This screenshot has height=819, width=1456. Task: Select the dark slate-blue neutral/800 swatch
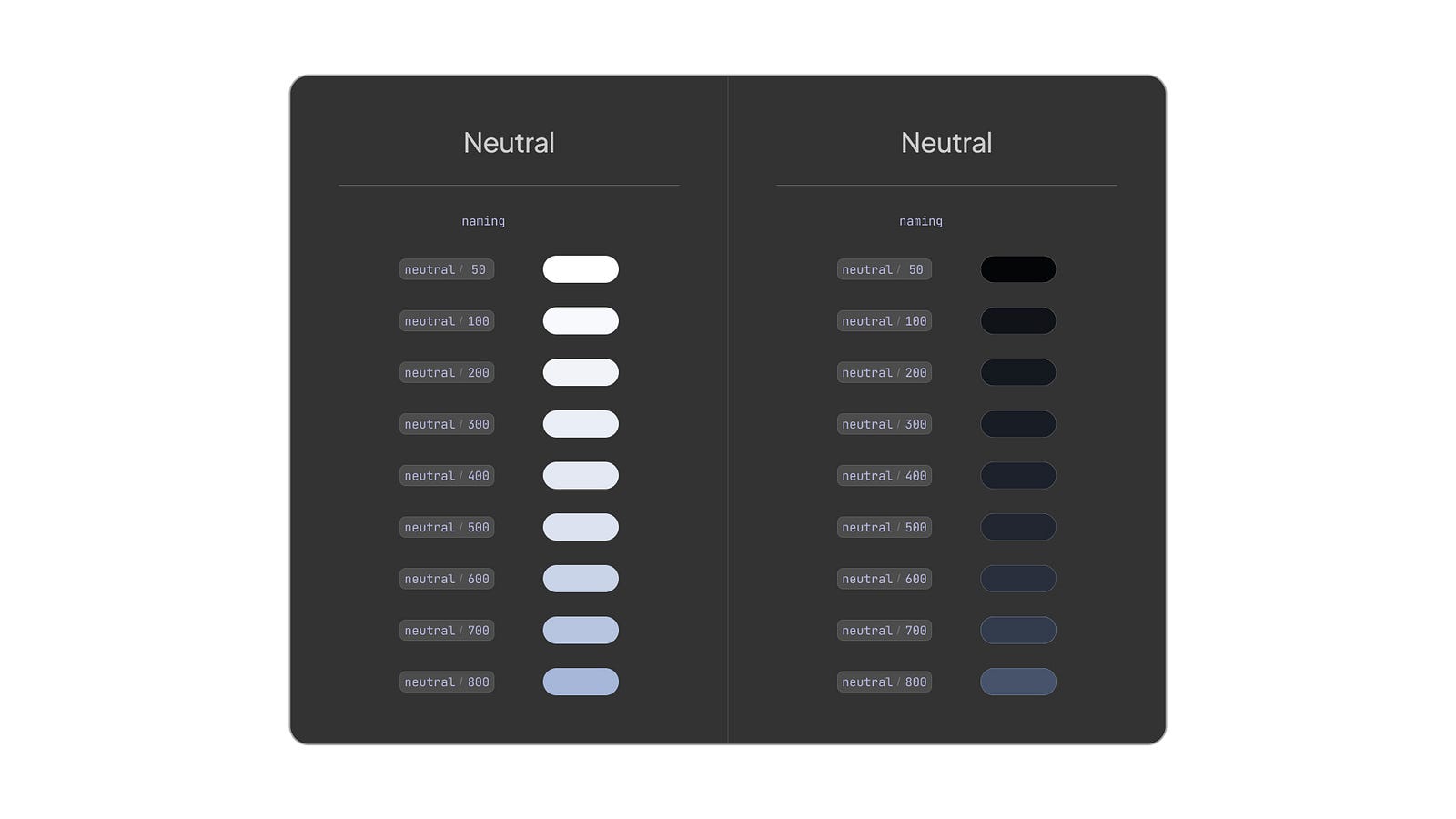click(1017, 682)
